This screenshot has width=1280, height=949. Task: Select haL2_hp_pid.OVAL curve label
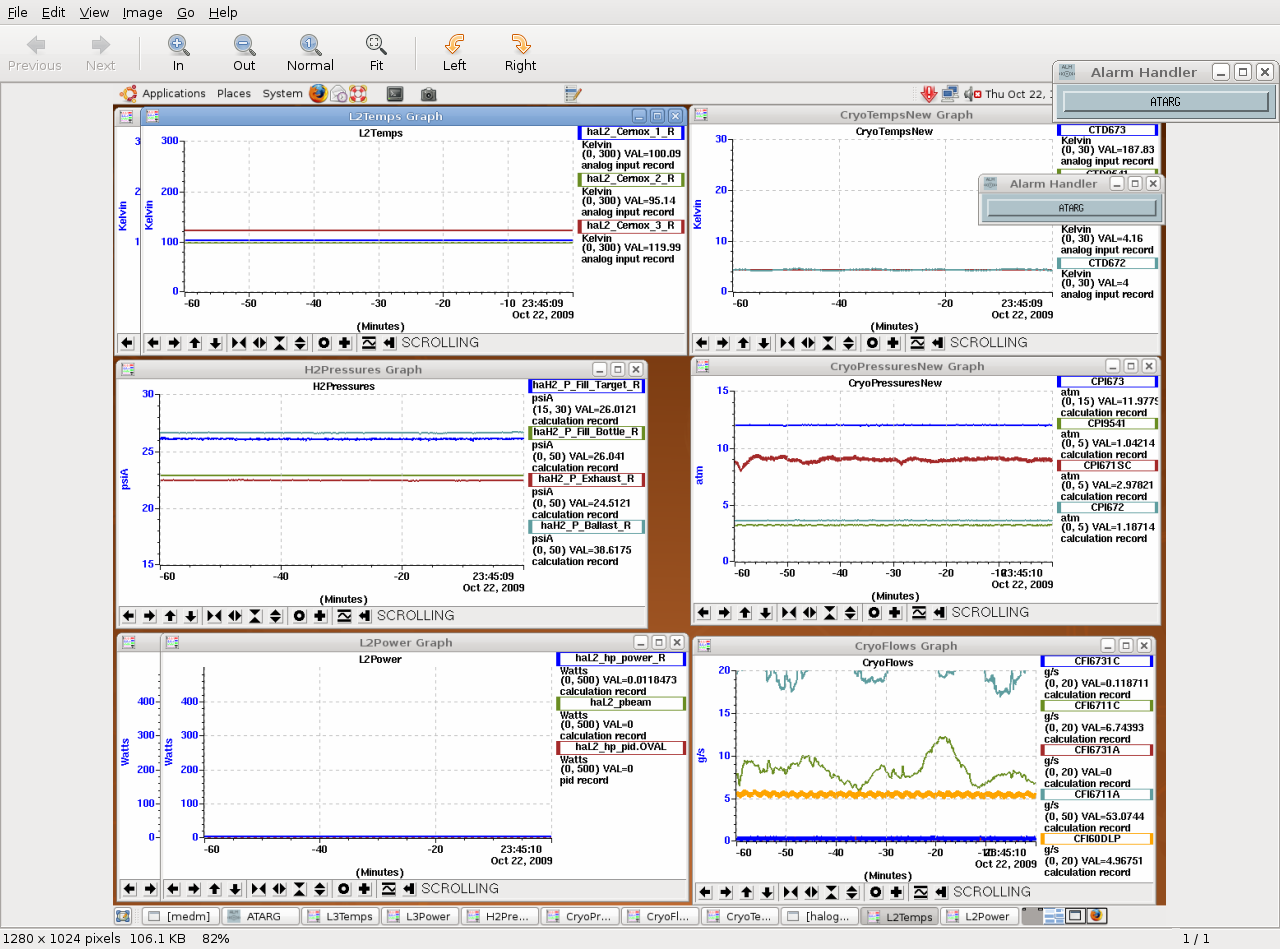pos(621,748)
